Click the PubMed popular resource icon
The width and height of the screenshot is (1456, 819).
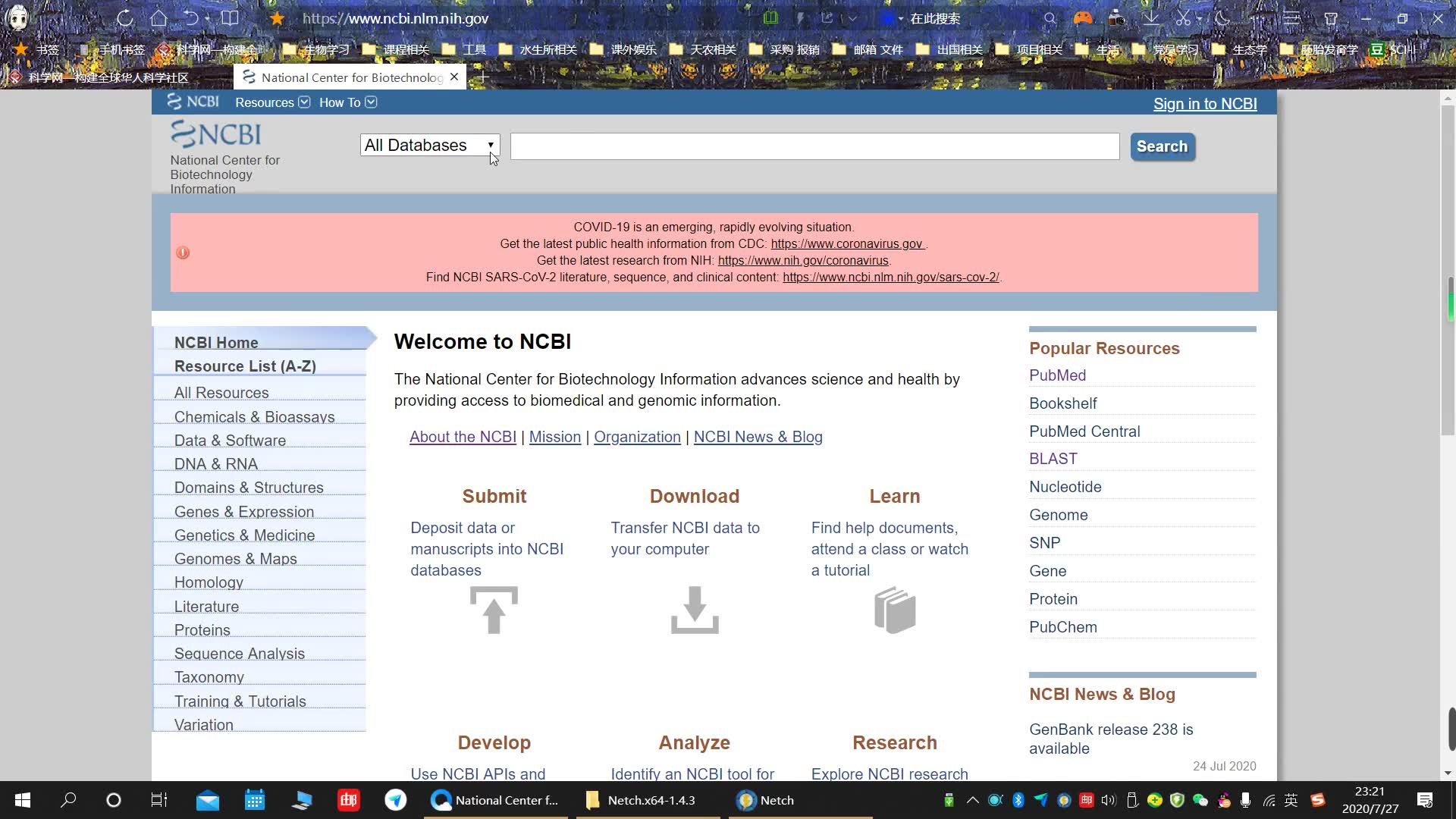tap(1058, 375)
